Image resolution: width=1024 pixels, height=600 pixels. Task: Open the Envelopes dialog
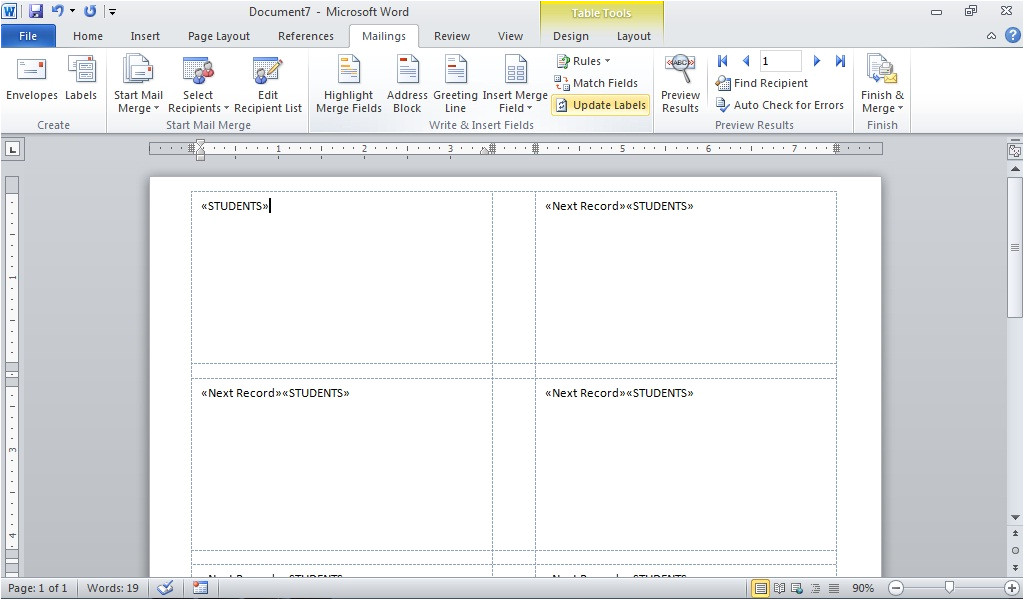click(x=31, y=78)
